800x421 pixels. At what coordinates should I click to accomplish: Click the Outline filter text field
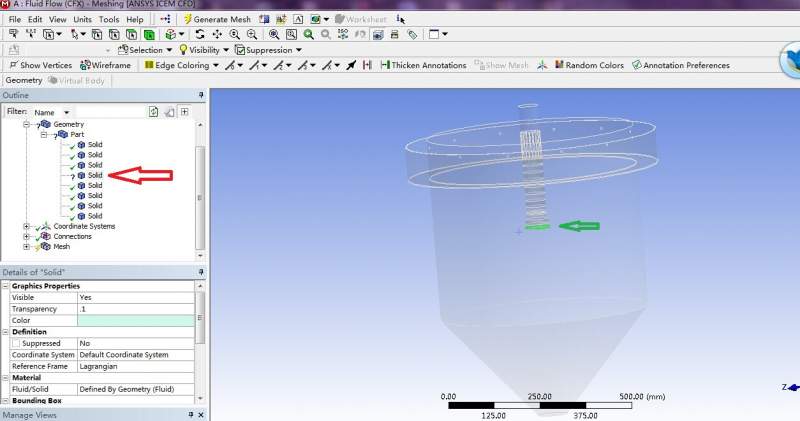tap(109, 112)
